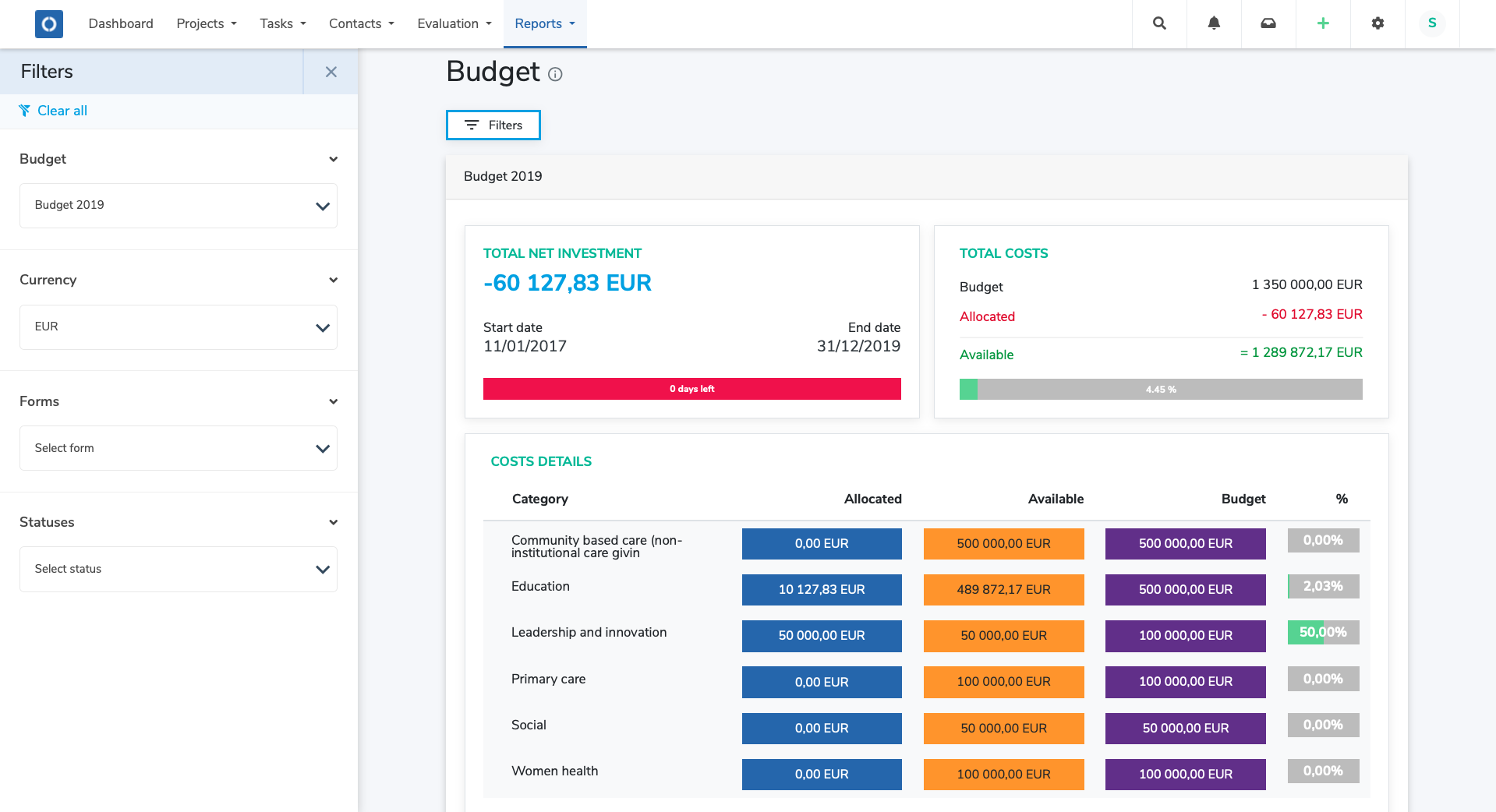
Task: Open settings via the gear icon
Action: (1378, 23)
